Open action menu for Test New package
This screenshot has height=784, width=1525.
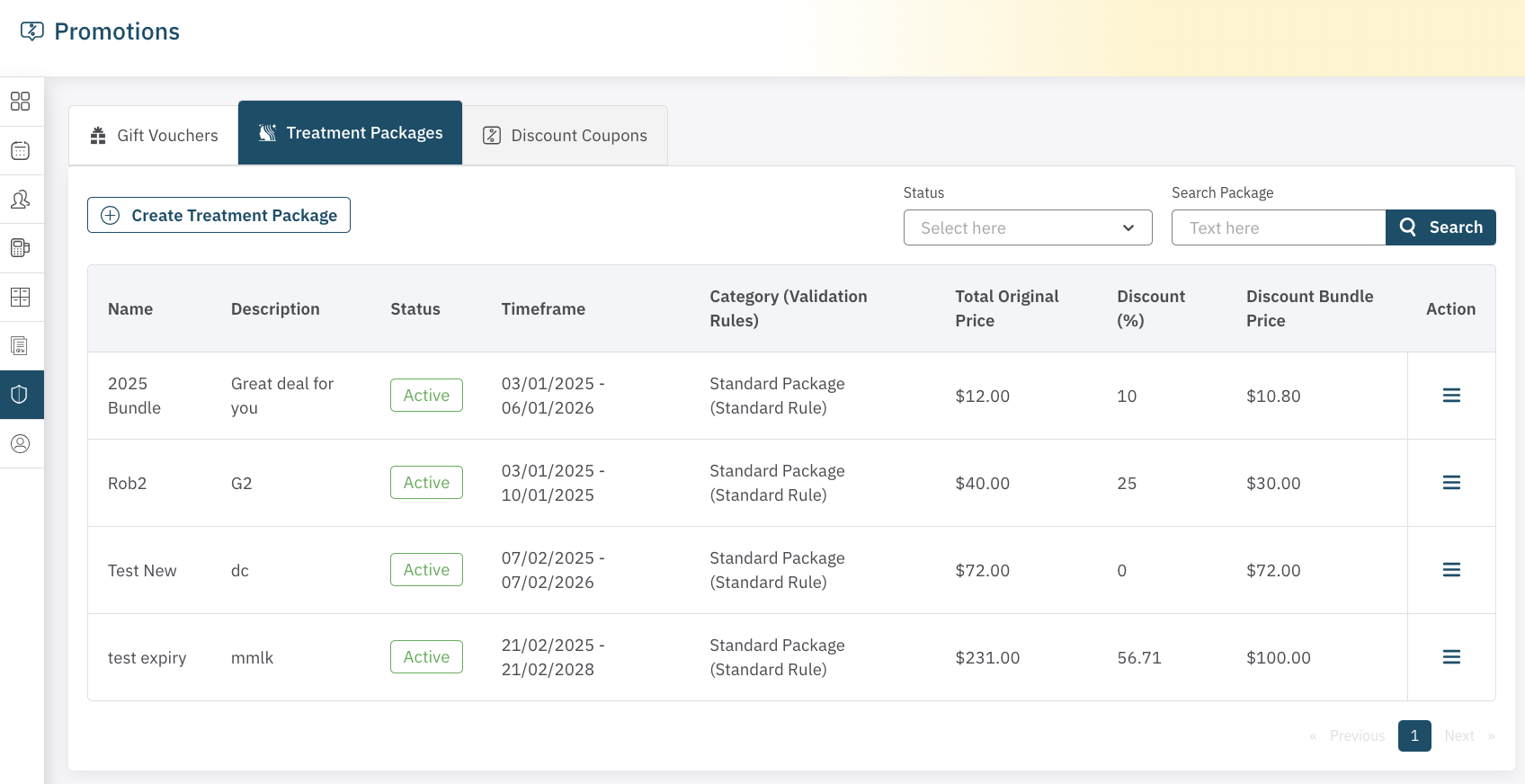pyautogui.click(x=1450, y=570)
